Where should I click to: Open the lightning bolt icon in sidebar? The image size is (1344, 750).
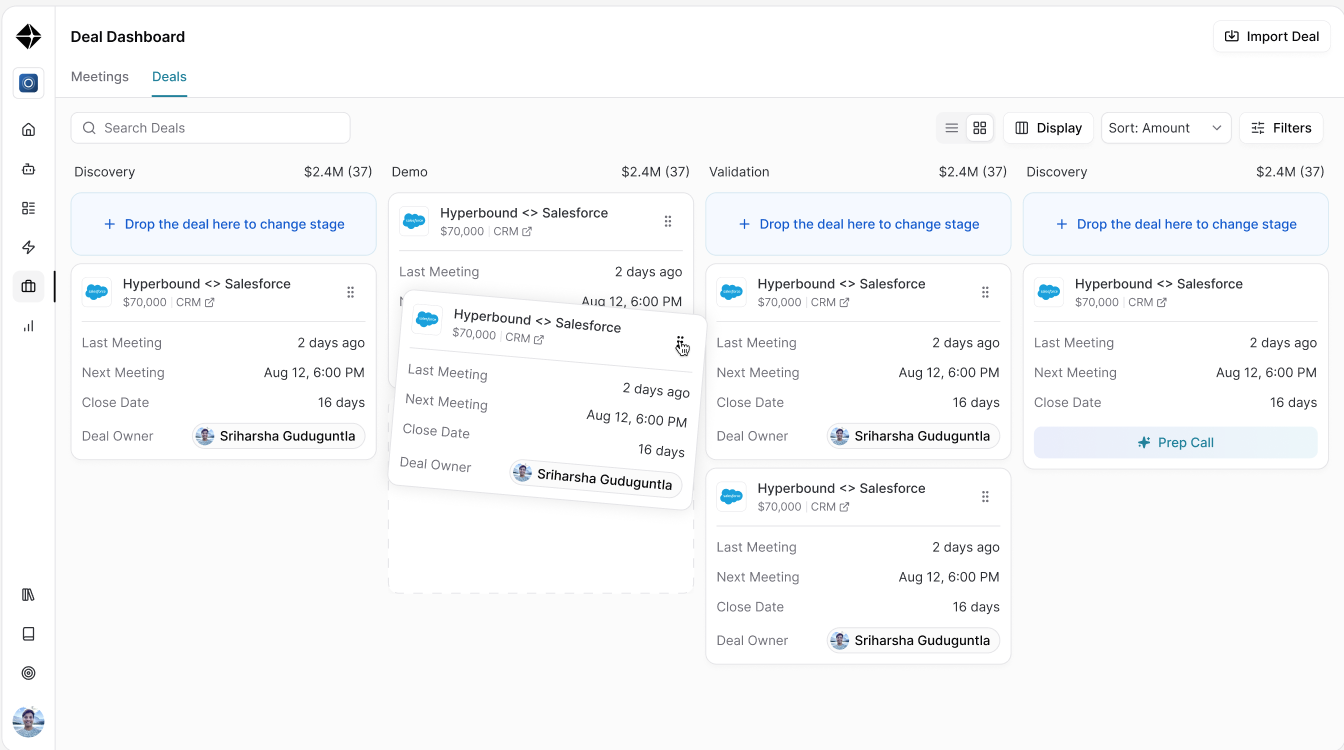pyautogui.click(x=28, y=247)
